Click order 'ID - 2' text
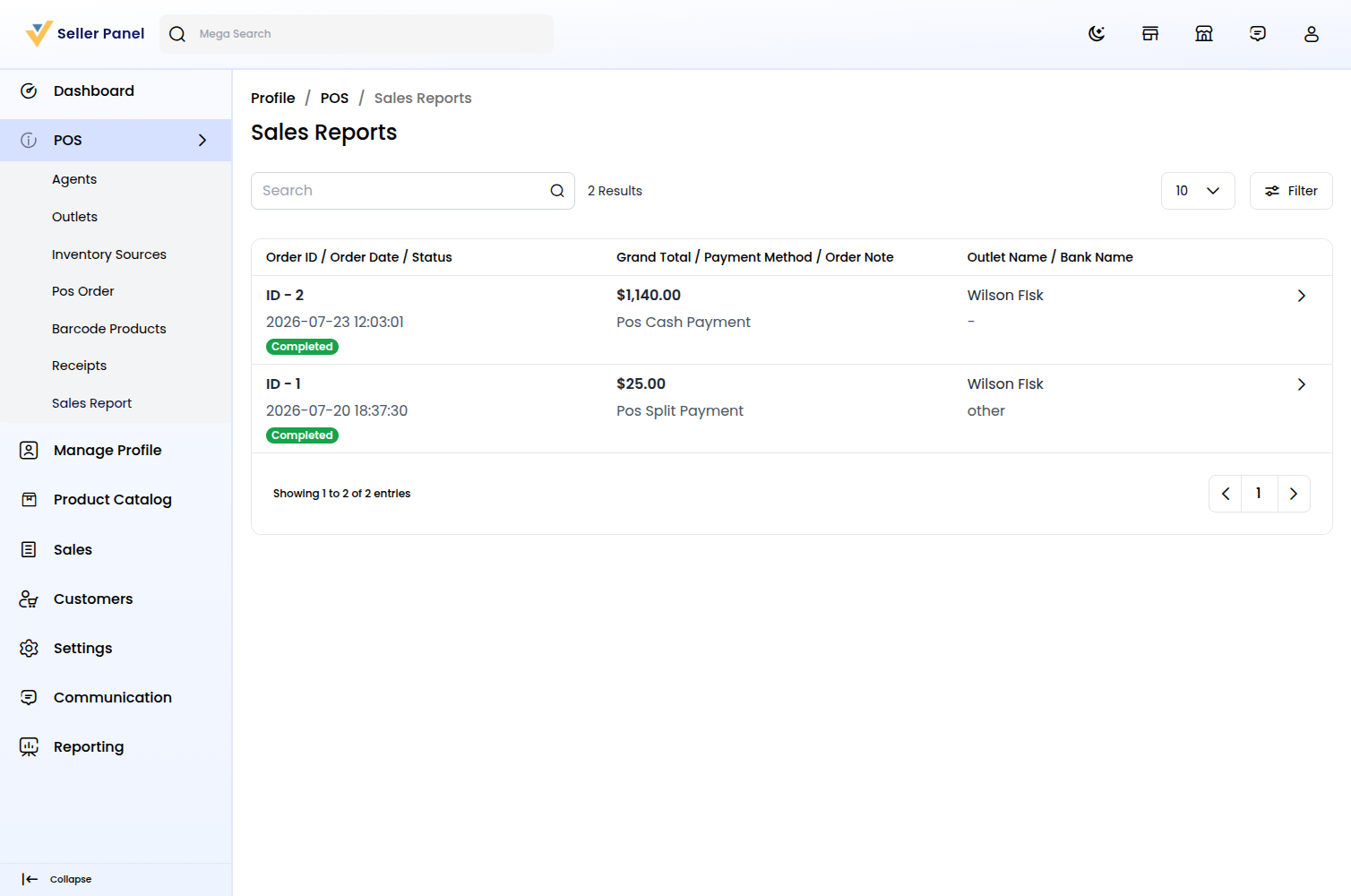 285,296
